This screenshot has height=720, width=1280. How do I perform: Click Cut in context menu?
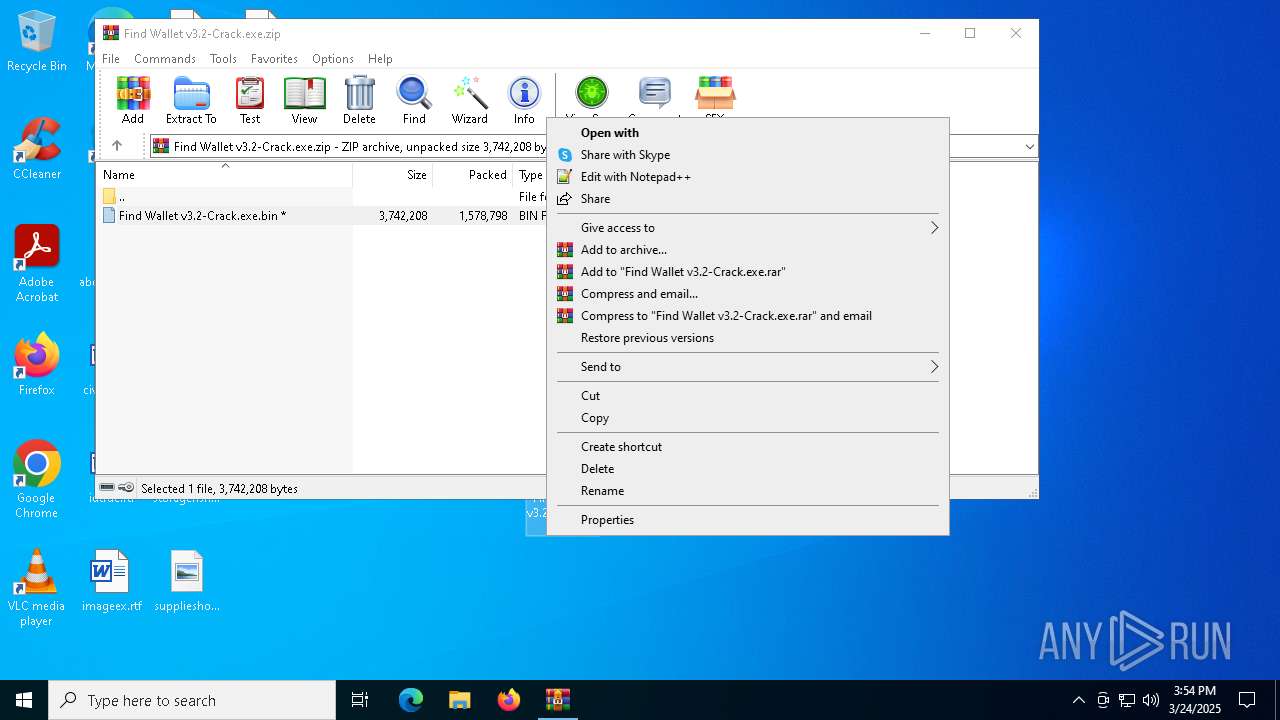click(748, 396)
